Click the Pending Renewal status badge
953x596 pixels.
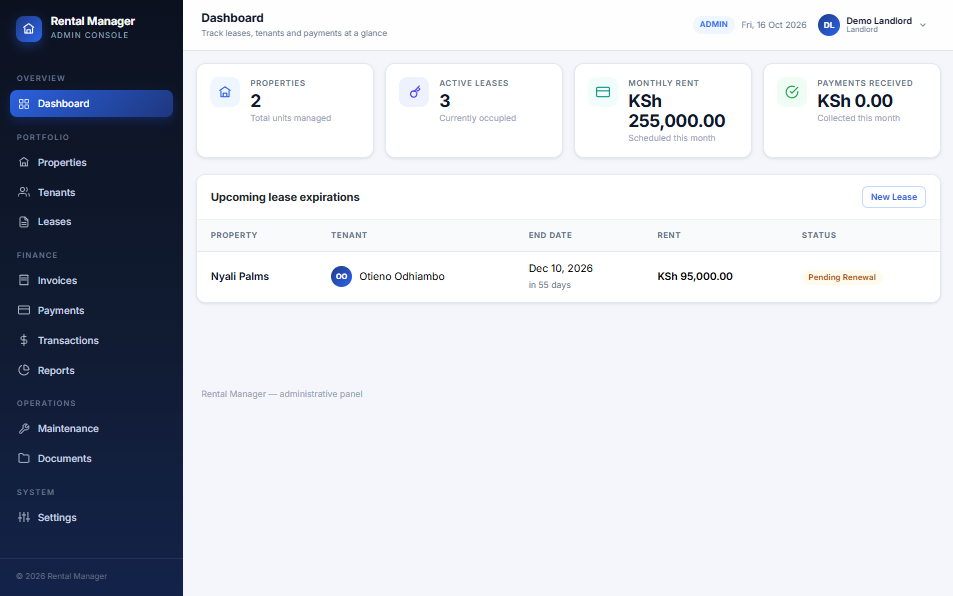(842, 277)
